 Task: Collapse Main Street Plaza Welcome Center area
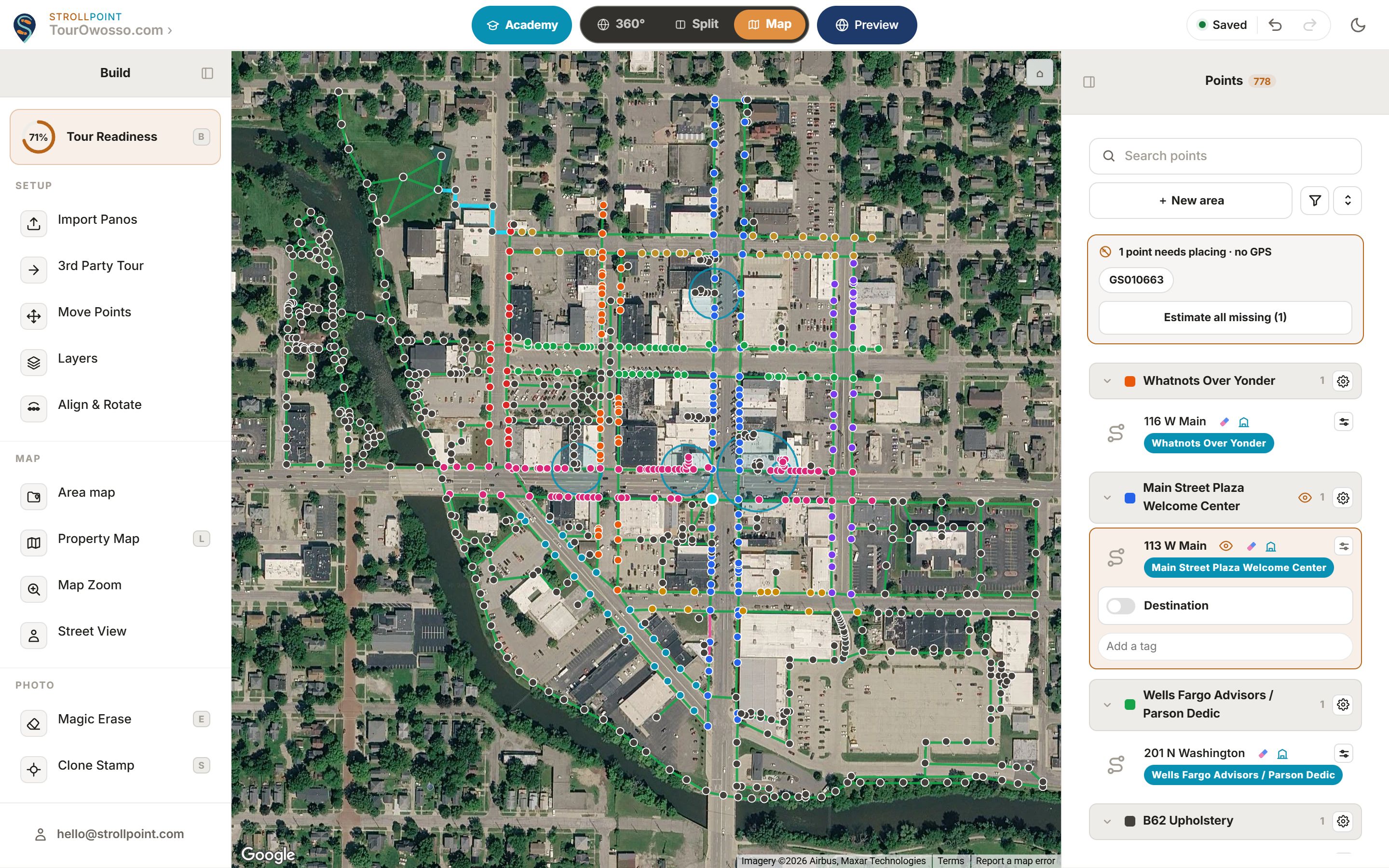(x=1107, y=498)
